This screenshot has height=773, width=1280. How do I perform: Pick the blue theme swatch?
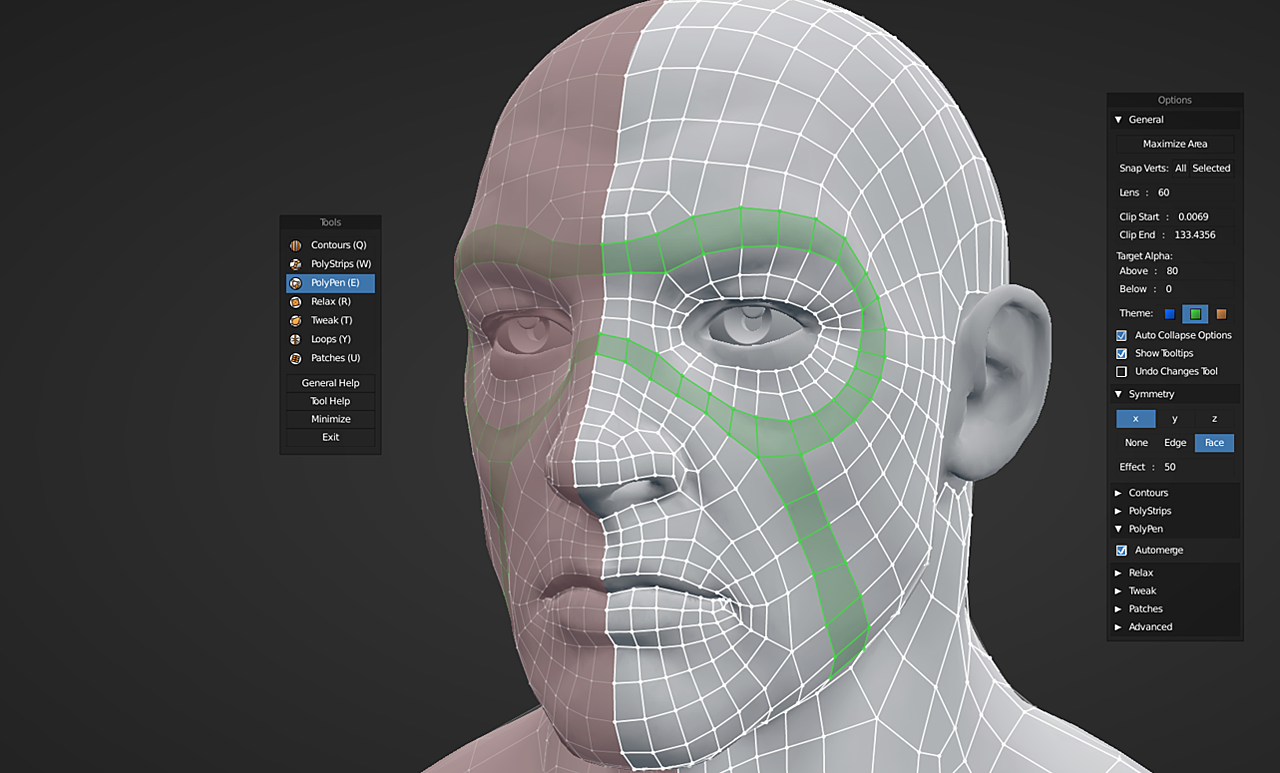click(1170, 314)
